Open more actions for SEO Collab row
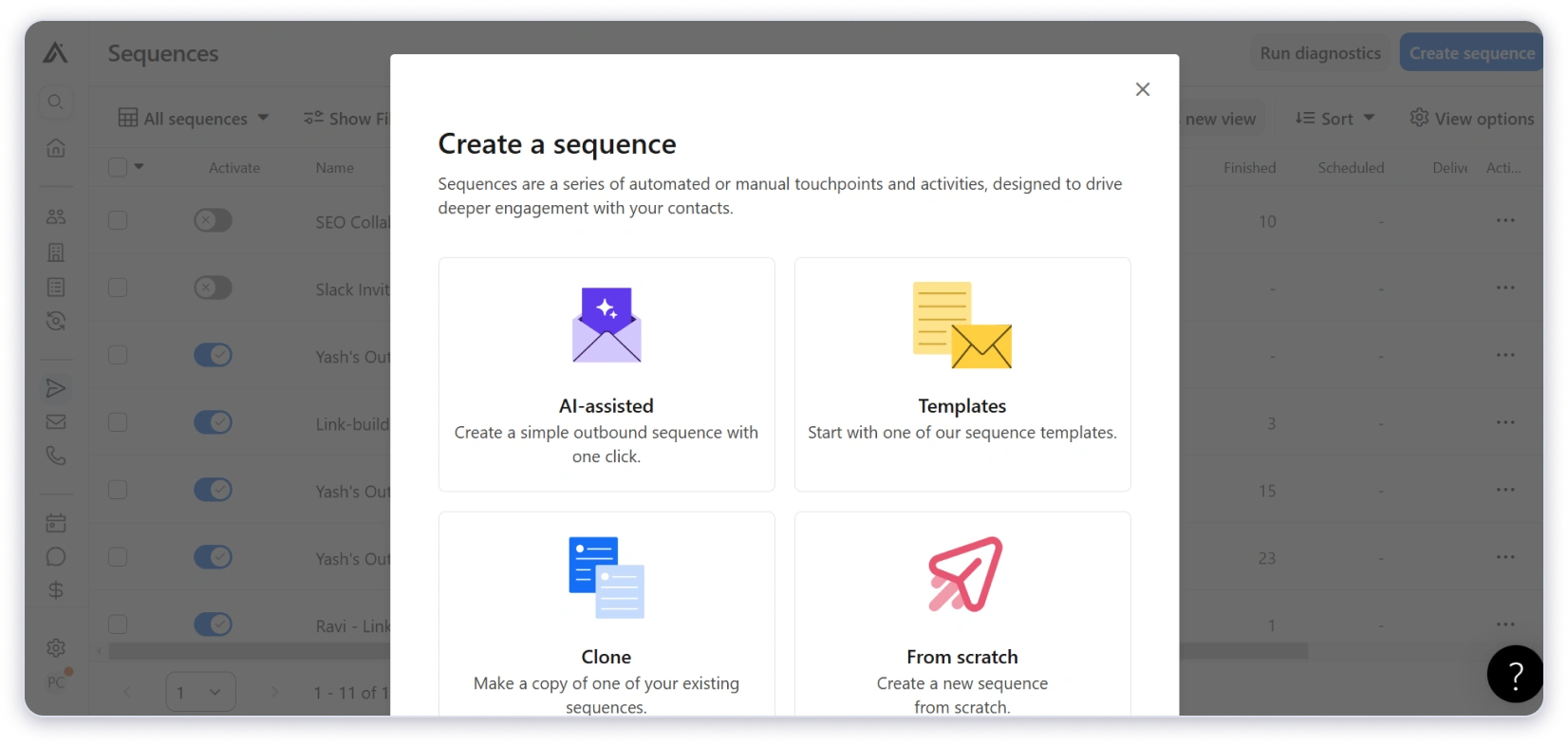This screenshot has width=1568, height=745. click(1505, 220)
